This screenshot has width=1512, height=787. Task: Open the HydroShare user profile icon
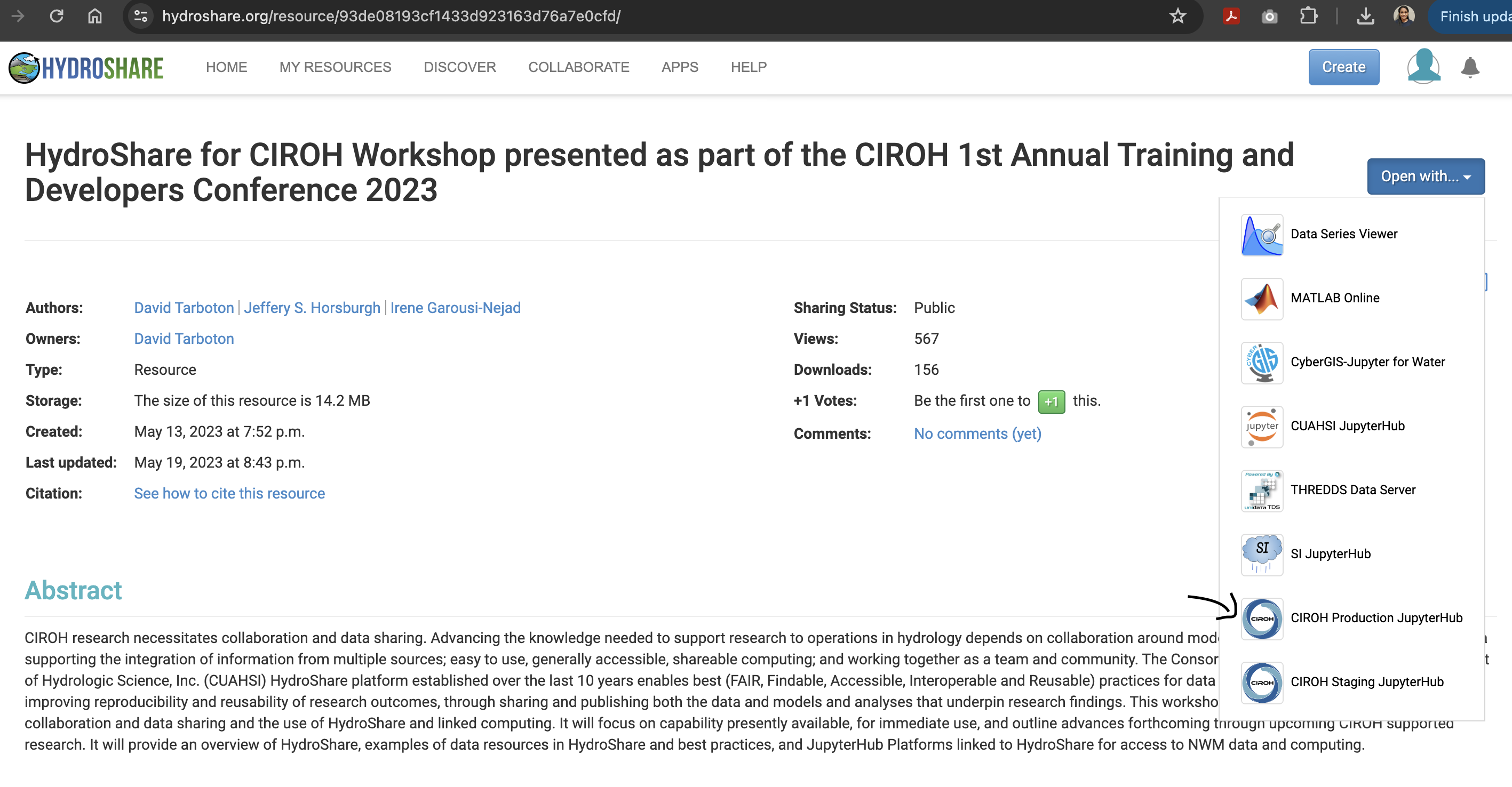pos(1423,66)
